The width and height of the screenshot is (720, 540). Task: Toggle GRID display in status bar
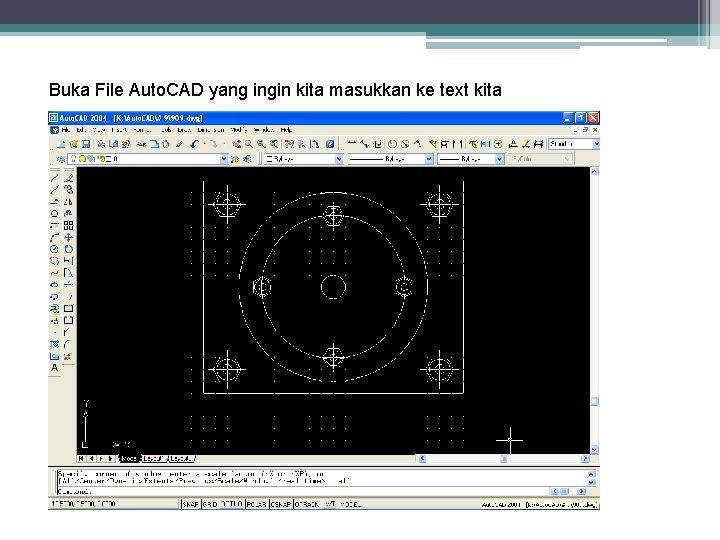pyautogui.click(x=210, y=504)
